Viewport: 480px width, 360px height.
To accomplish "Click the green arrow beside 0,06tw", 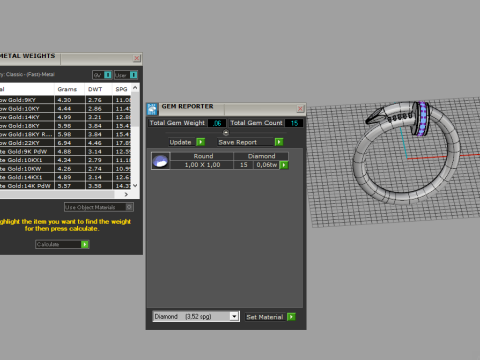I will (284, 165).
